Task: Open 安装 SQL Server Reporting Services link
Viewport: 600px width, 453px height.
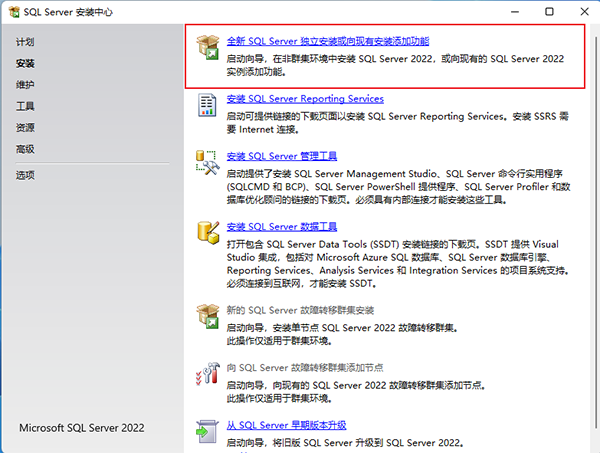Action: 305,99
